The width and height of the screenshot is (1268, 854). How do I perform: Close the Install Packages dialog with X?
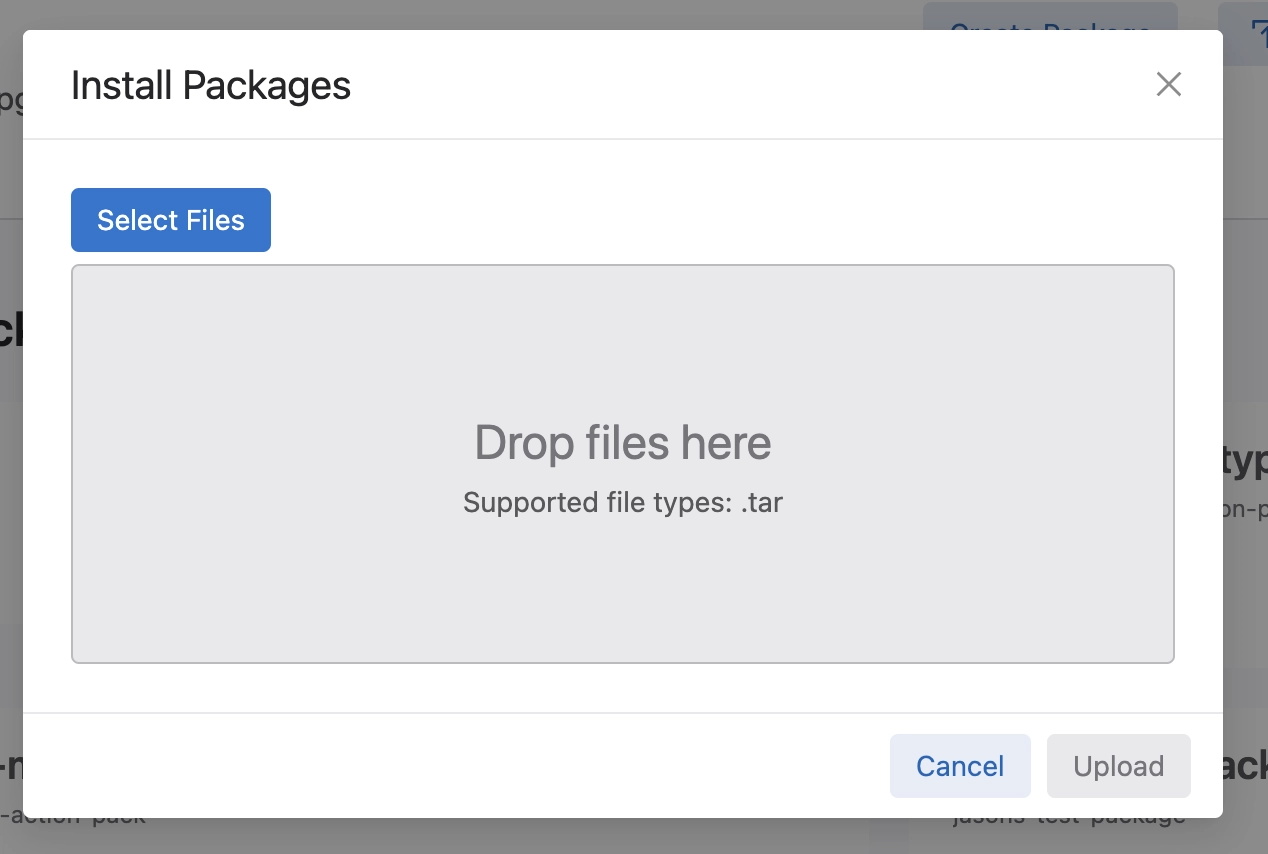coord(1168,85)
